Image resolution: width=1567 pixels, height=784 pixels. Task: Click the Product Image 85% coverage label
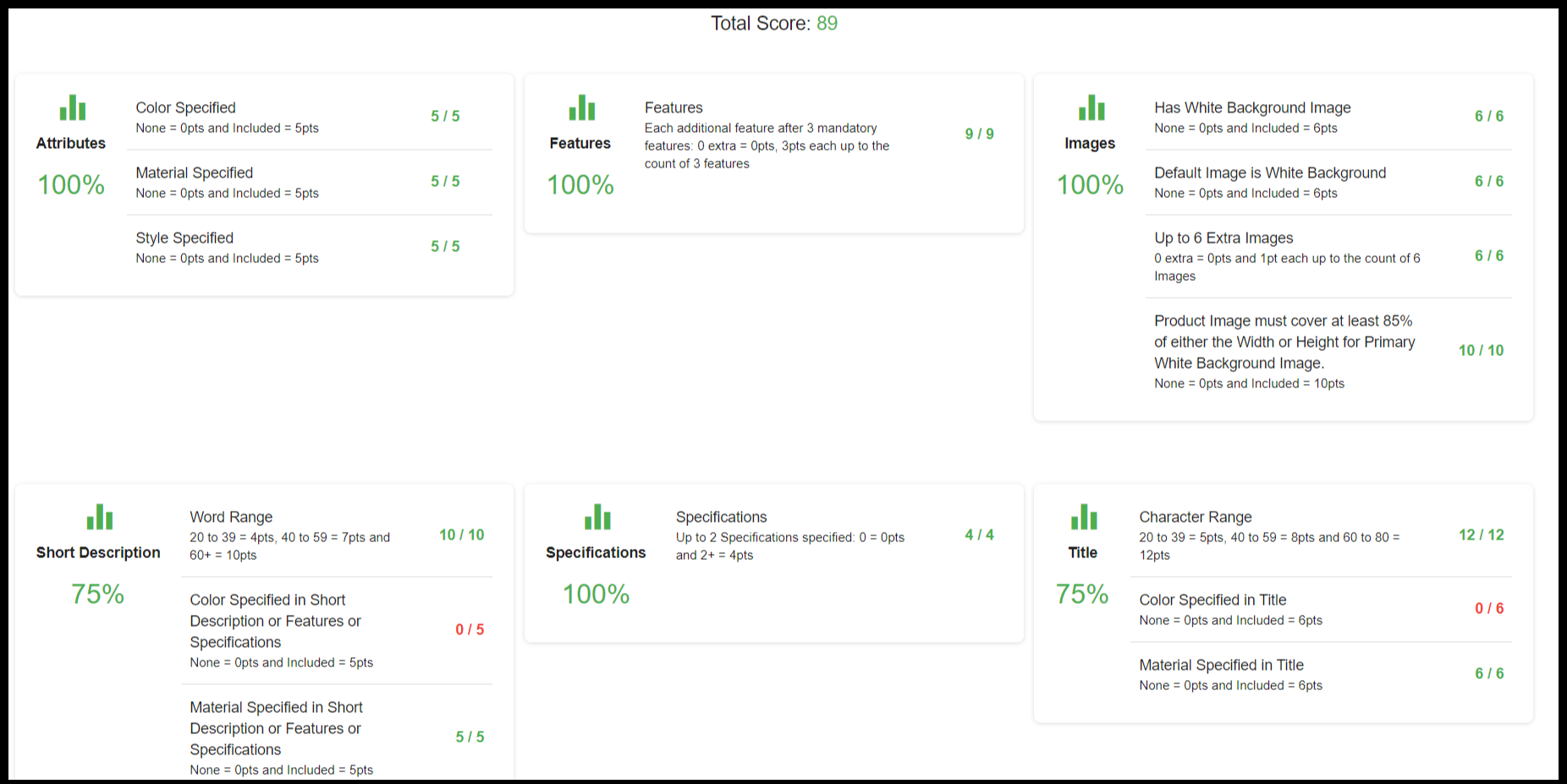coord(1284,342)
